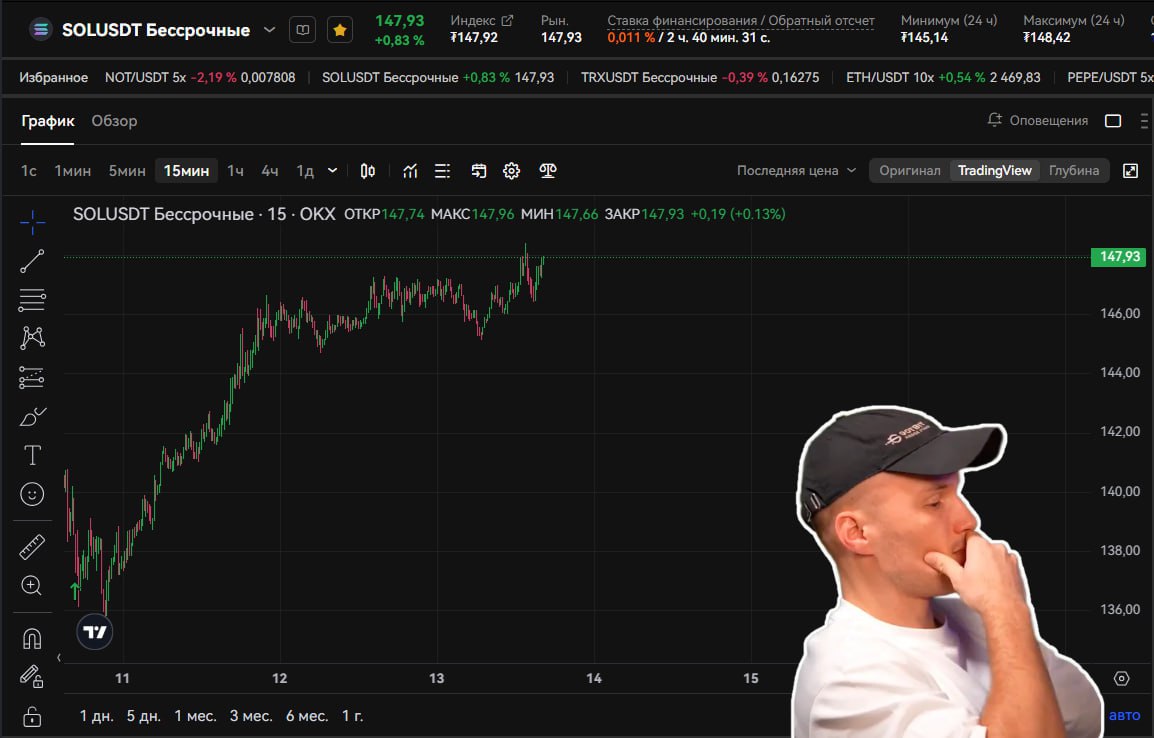Set chart range to 5 дн.
This screenshot has height=738, width=1154.
[x=144, y=716]
